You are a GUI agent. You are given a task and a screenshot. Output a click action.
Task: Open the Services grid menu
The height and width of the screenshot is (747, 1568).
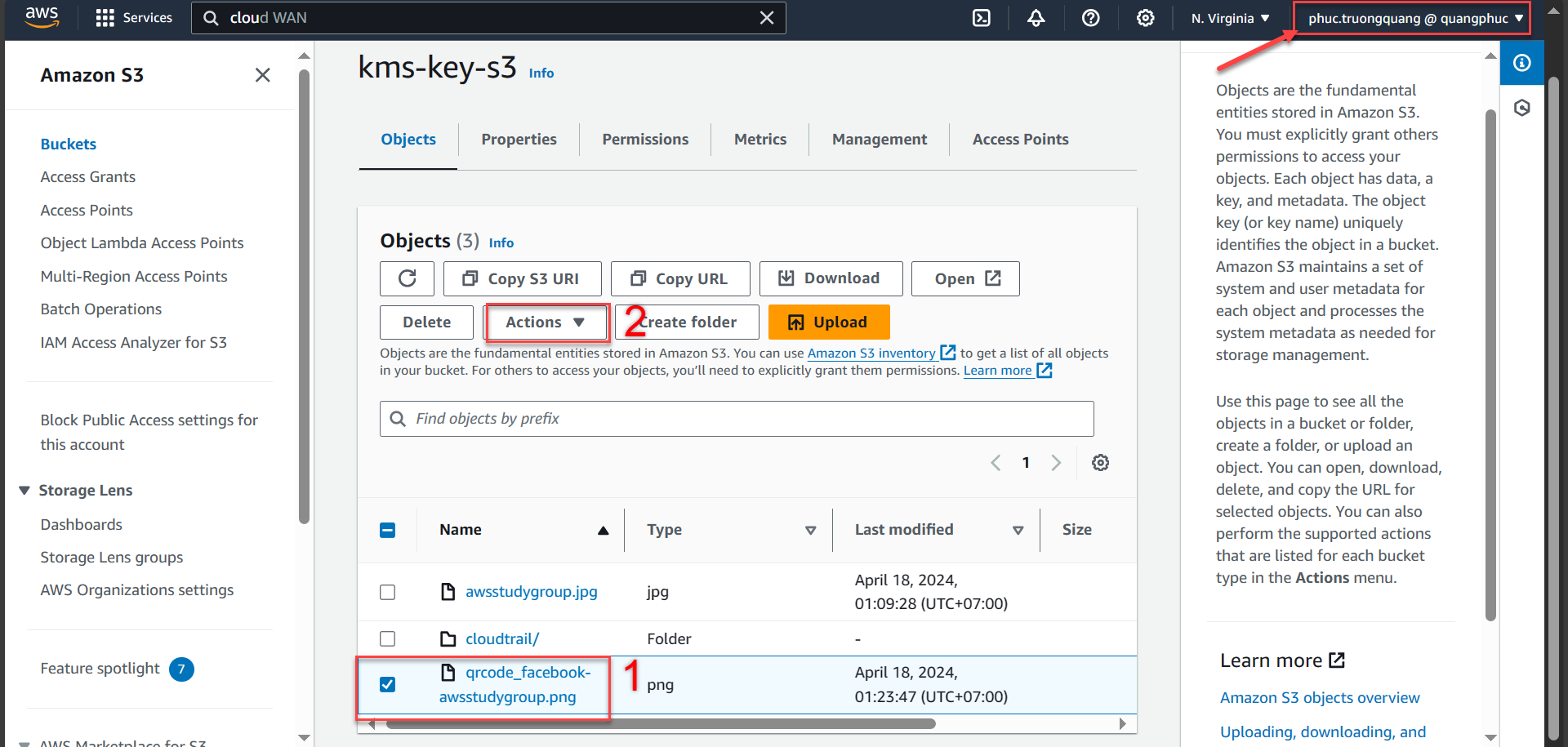[x=134, y=18]
